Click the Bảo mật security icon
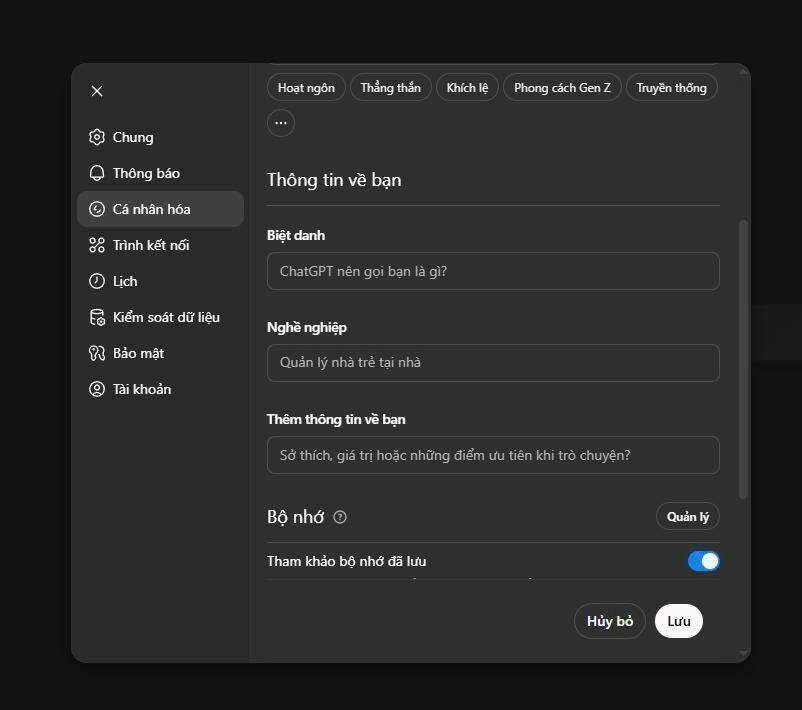802x710 pixels. point(97,353)
